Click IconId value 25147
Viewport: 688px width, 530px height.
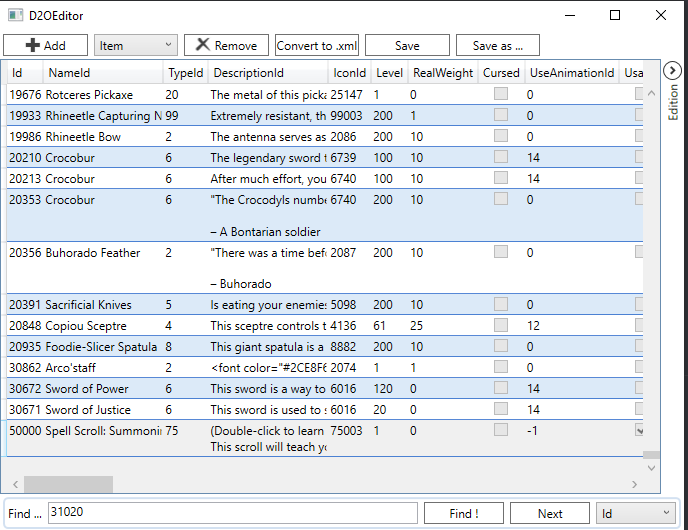(x=346, y=95)
